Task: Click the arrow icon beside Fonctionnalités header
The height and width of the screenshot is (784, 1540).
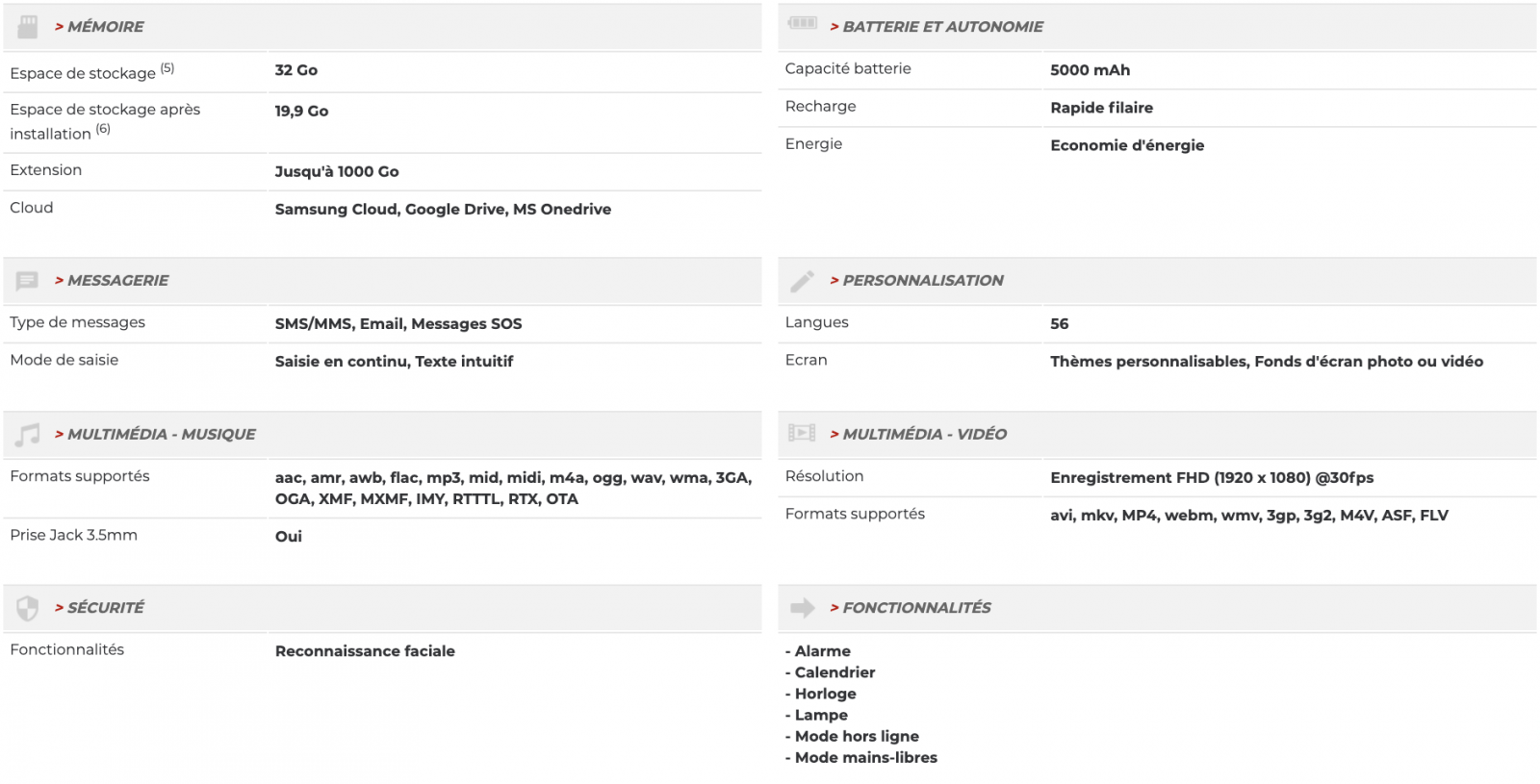Action: (802, 608)
